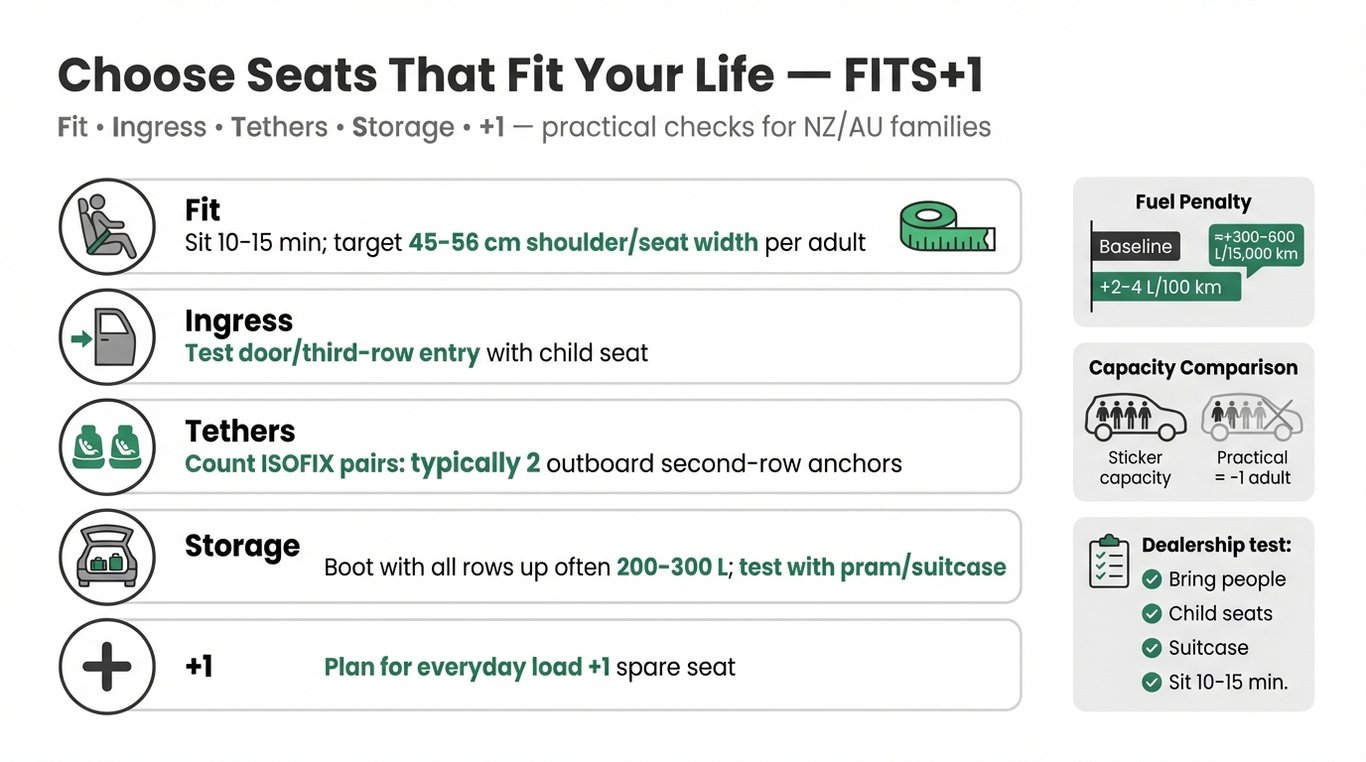The width and height of the screenshot is (1366, 762).
Task: Click the plus sign +1 icon
Action: click(x=108, y=667)
